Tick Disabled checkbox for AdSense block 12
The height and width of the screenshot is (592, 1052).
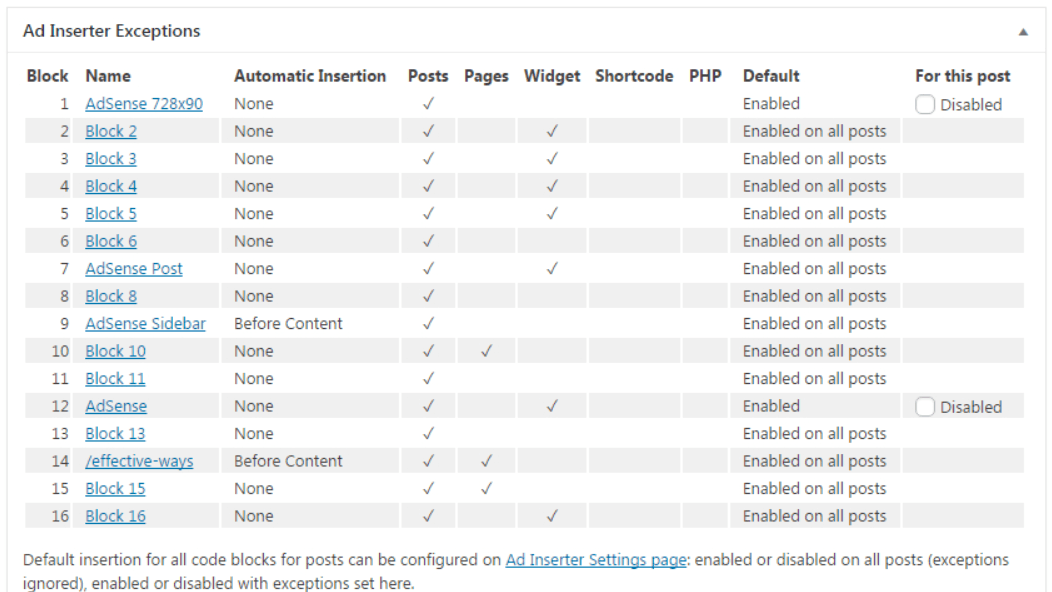coord(925,407)
